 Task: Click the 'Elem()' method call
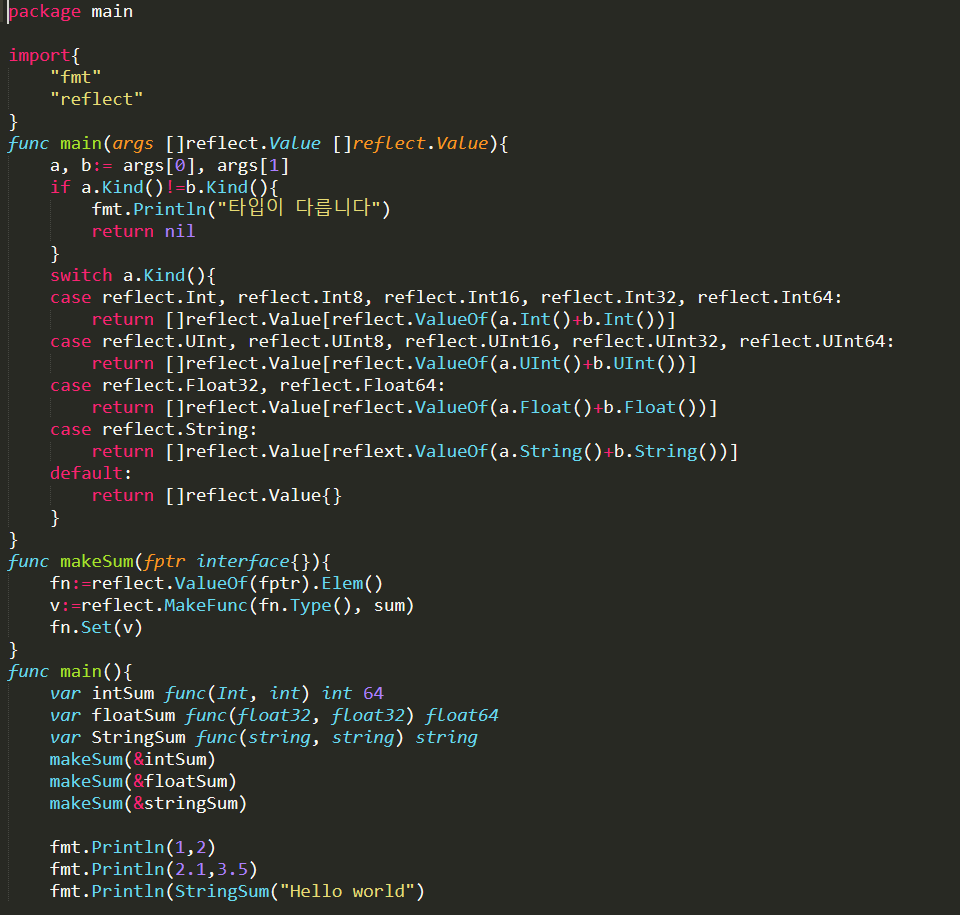pyautogui.click(x=352, y=584)
